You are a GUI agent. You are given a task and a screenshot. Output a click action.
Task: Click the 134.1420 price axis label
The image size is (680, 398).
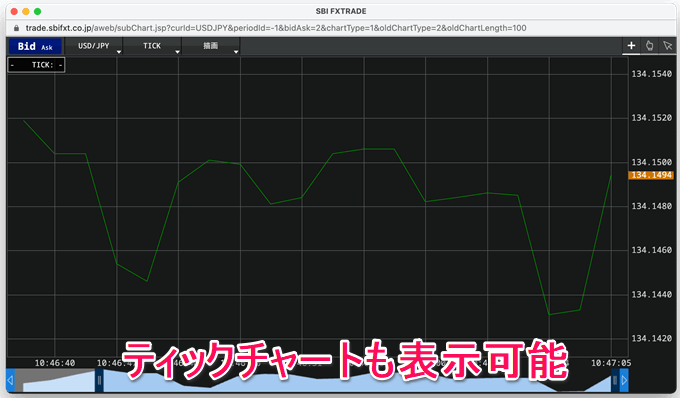tap(651, 338)
